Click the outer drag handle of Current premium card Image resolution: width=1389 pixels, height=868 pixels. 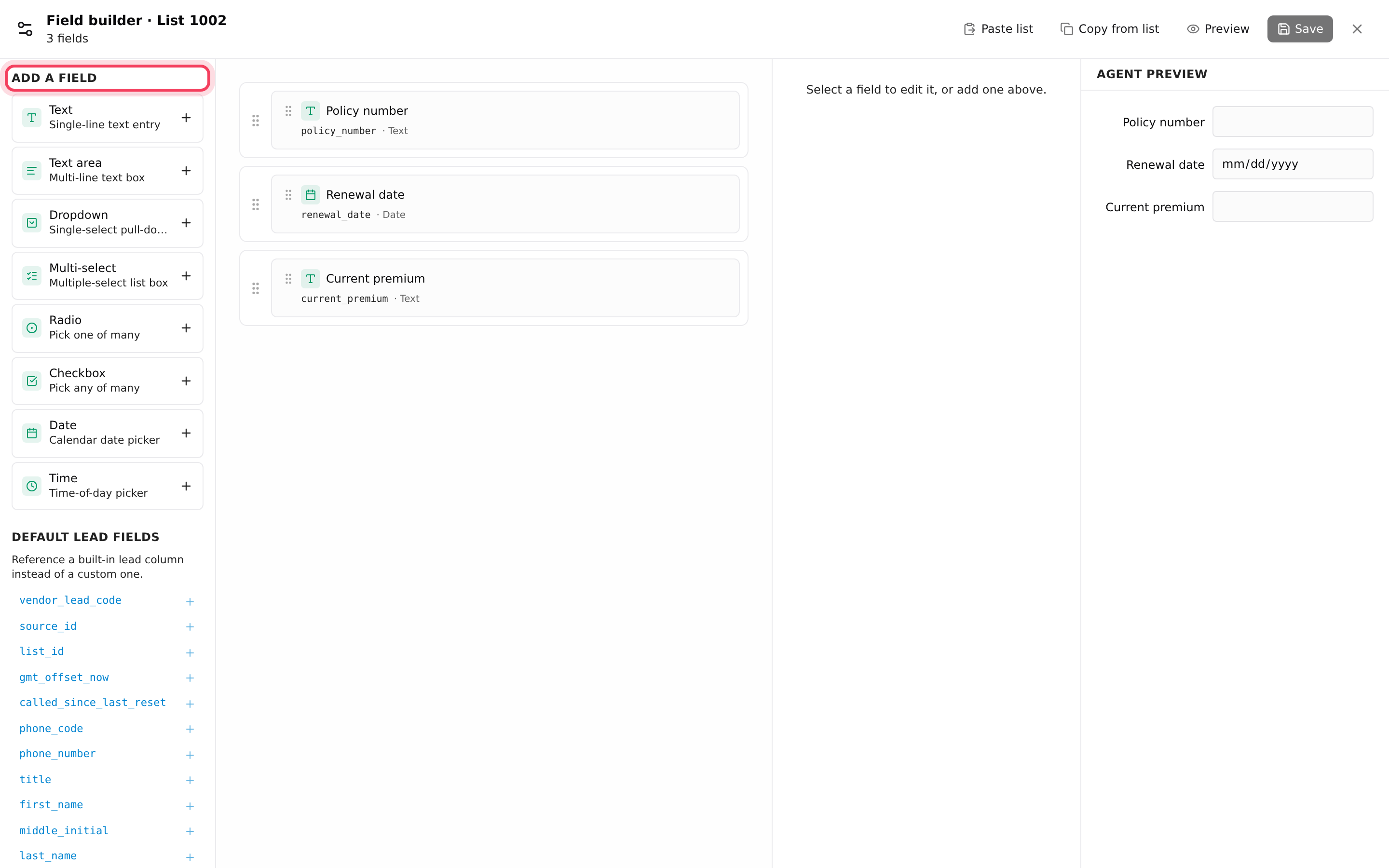[256, 288]
